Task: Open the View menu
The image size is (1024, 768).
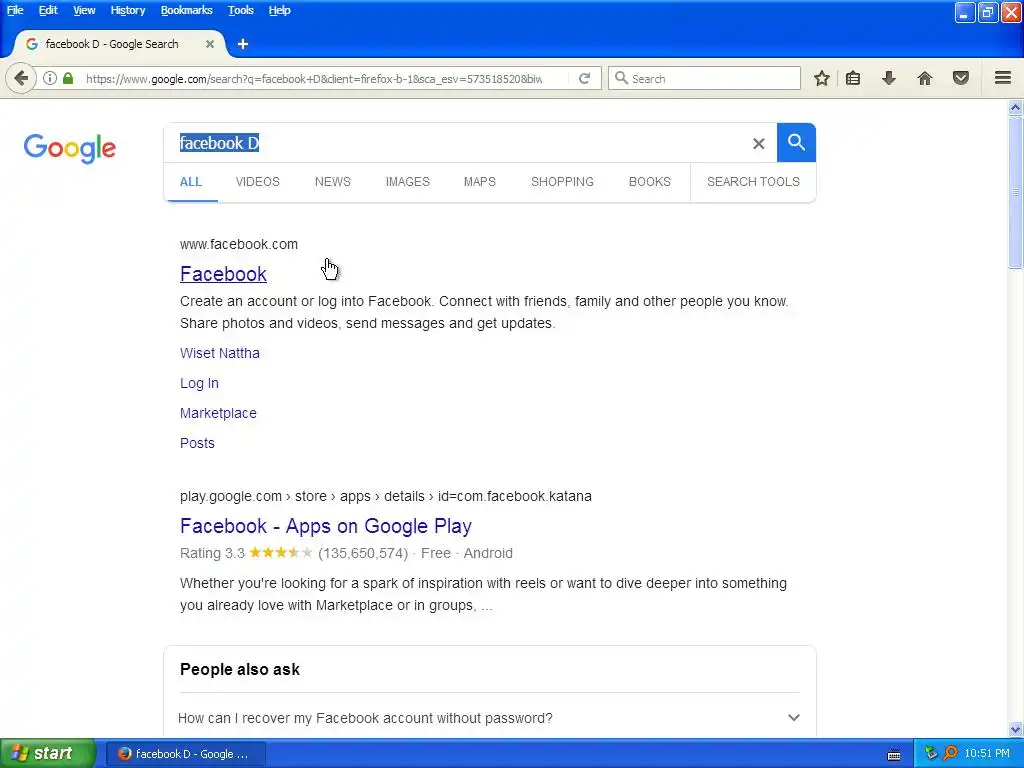Action: (x=84, y=10)
